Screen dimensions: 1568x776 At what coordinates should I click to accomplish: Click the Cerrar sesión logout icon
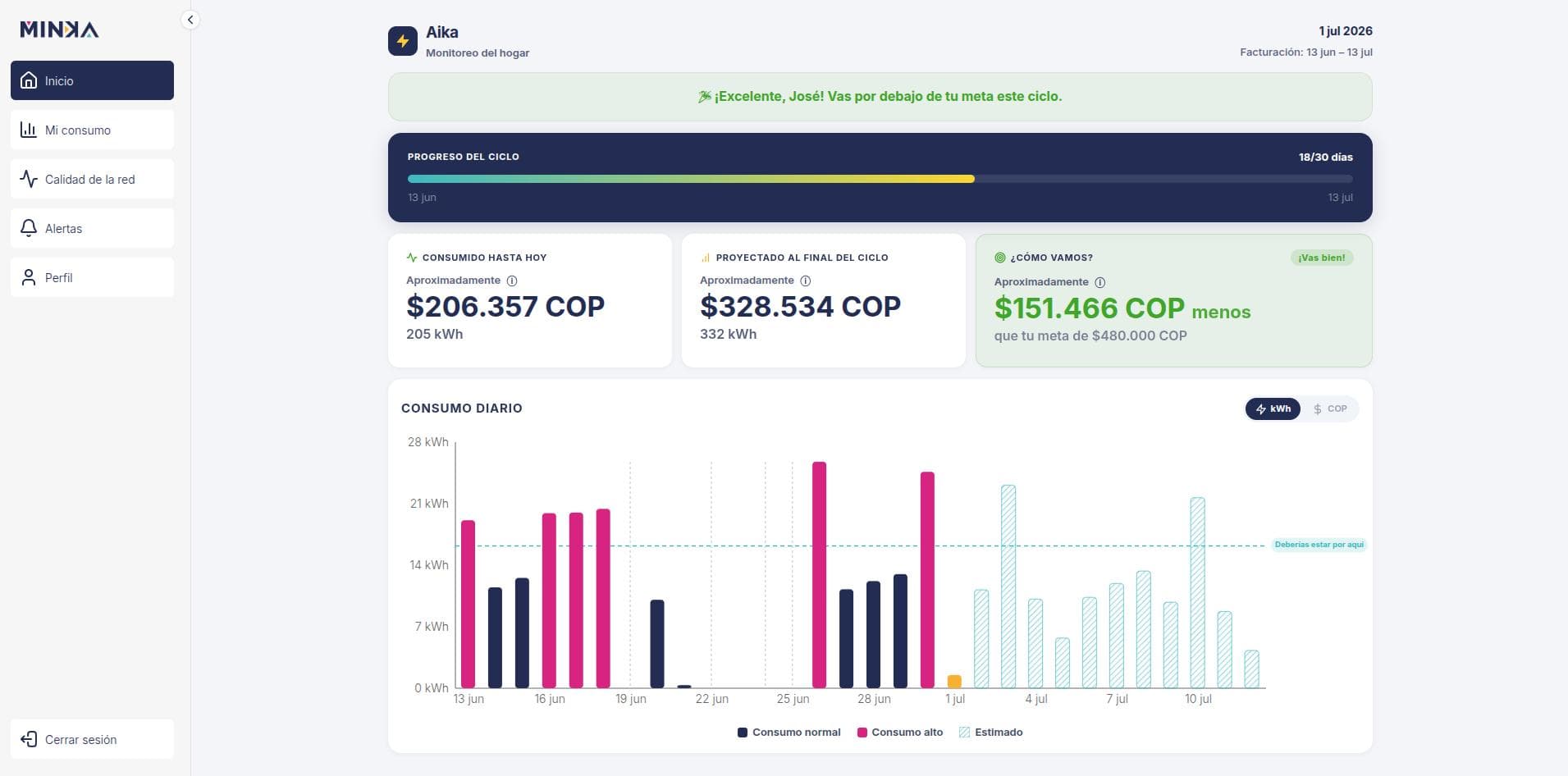click(29, 739)
